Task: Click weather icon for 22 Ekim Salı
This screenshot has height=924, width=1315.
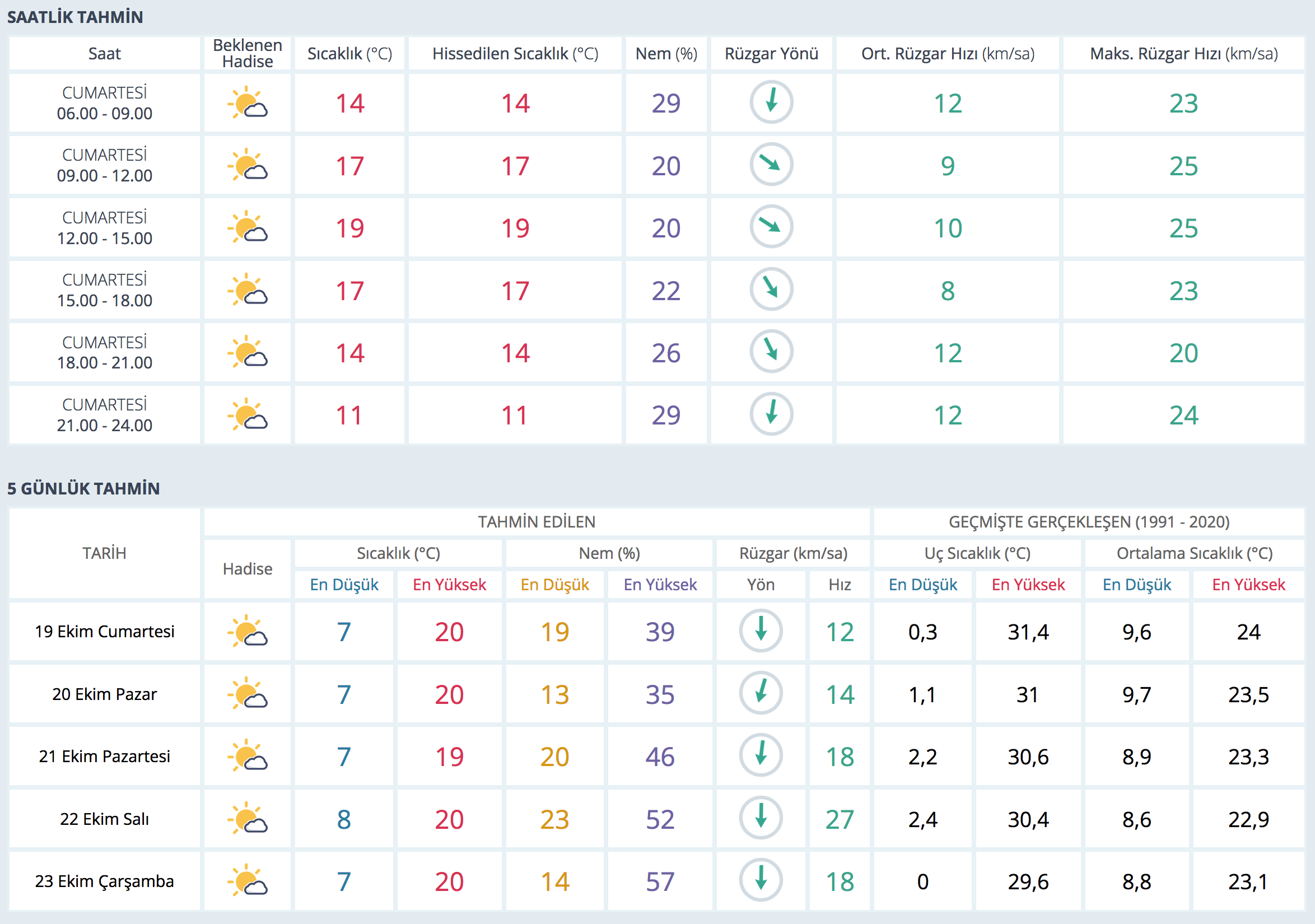Action: [248, 818]
